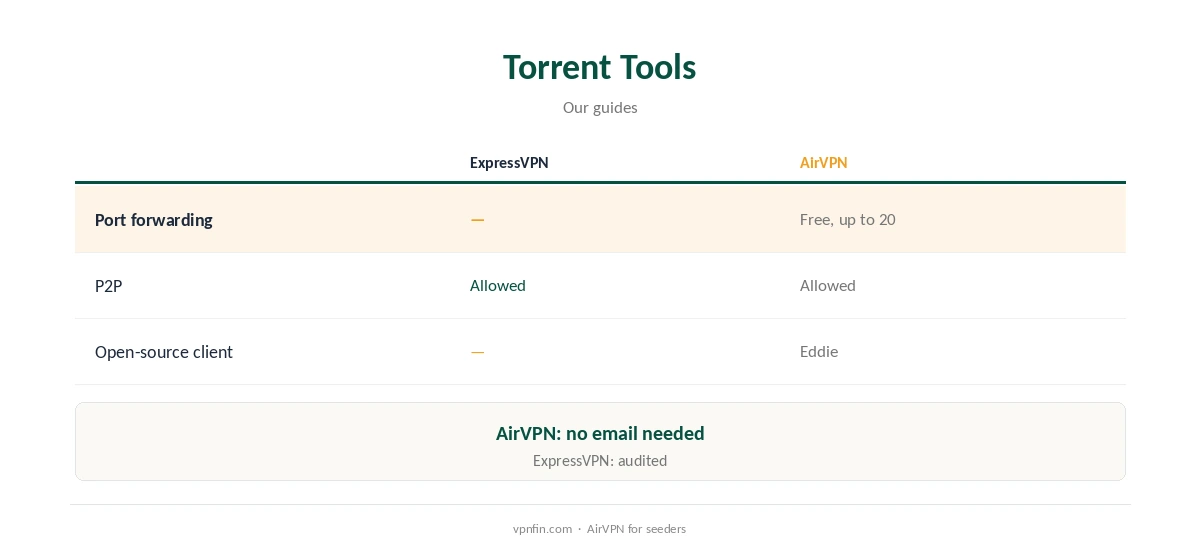Click 'ExpressVPN: audited' note
This screenshot has height=548, width=1200.
pos(600,461)
